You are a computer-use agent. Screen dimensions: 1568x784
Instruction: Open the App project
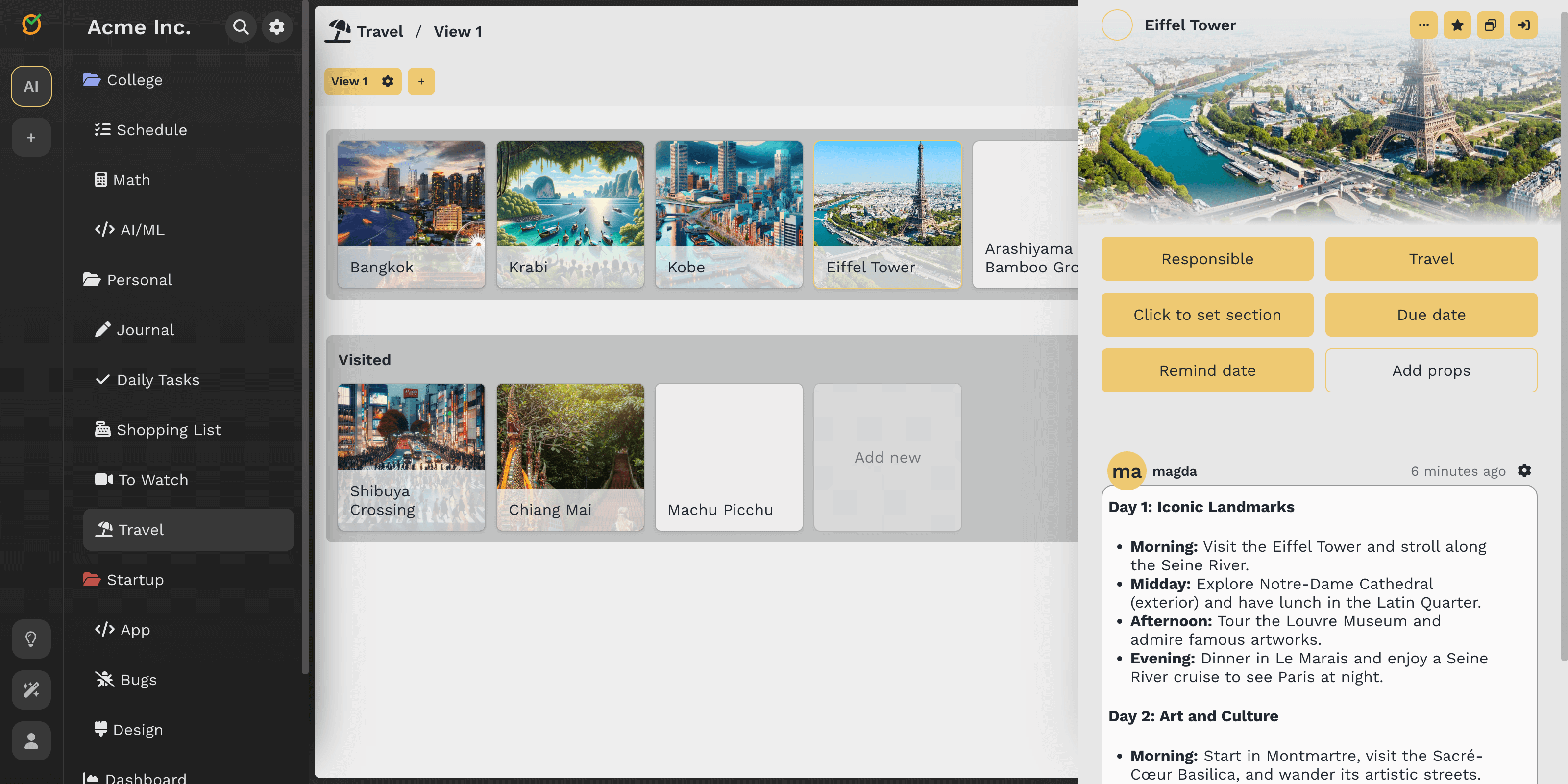click(x=189, y=629)
